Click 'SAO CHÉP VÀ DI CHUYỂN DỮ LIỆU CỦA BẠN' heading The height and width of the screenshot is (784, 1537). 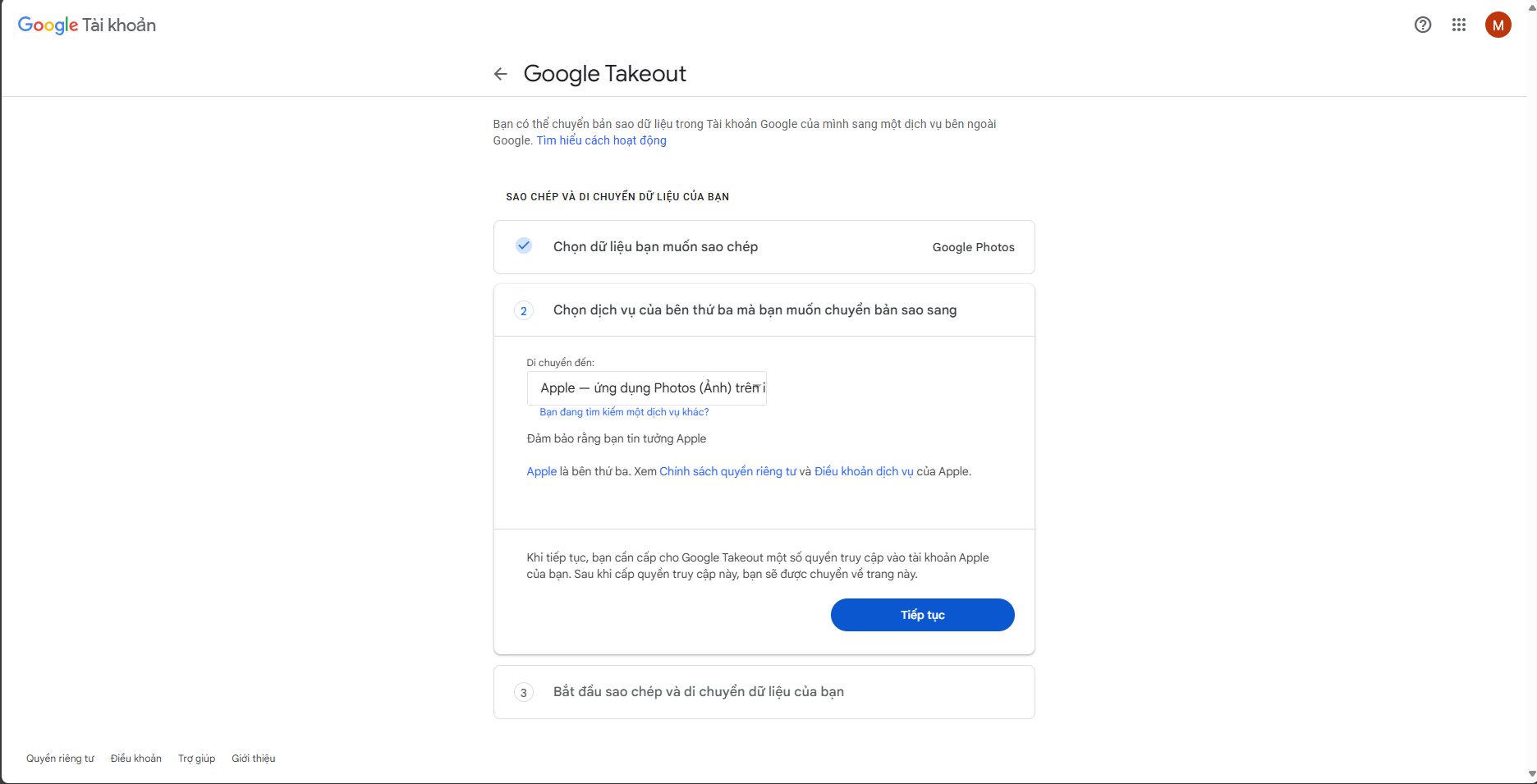tap(617, 197)
